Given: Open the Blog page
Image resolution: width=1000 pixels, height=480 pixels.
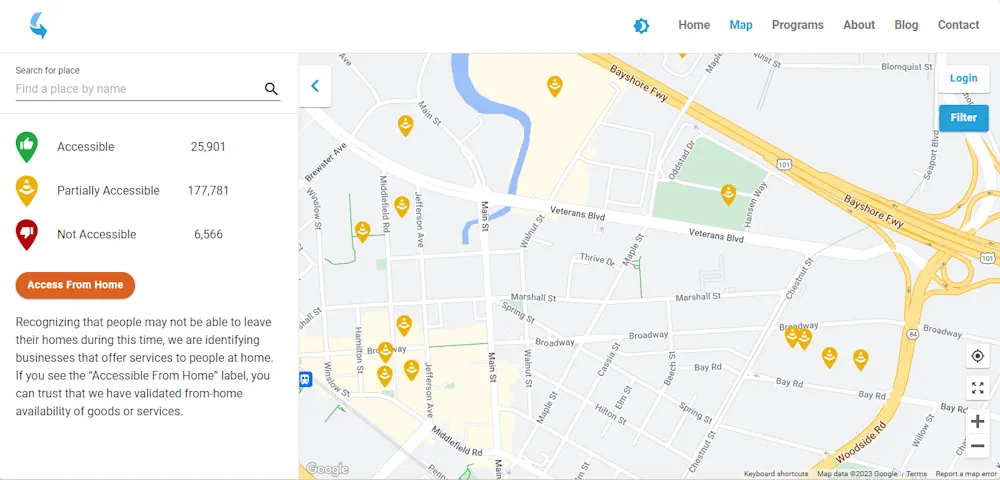Looking at the screenshot, I should point(906,25).
